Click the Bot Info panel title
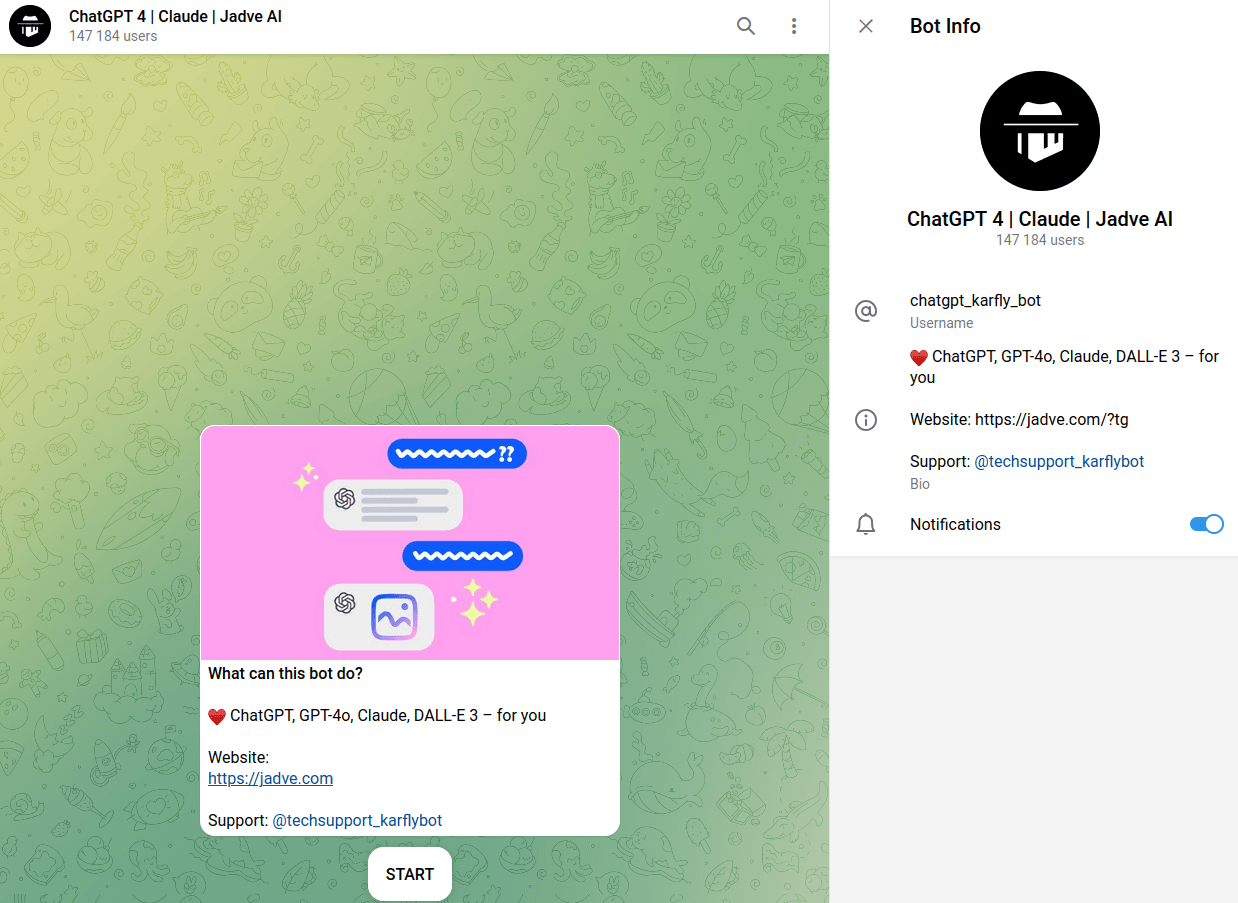Screen dimensions: 1238x903 [945, 26]
